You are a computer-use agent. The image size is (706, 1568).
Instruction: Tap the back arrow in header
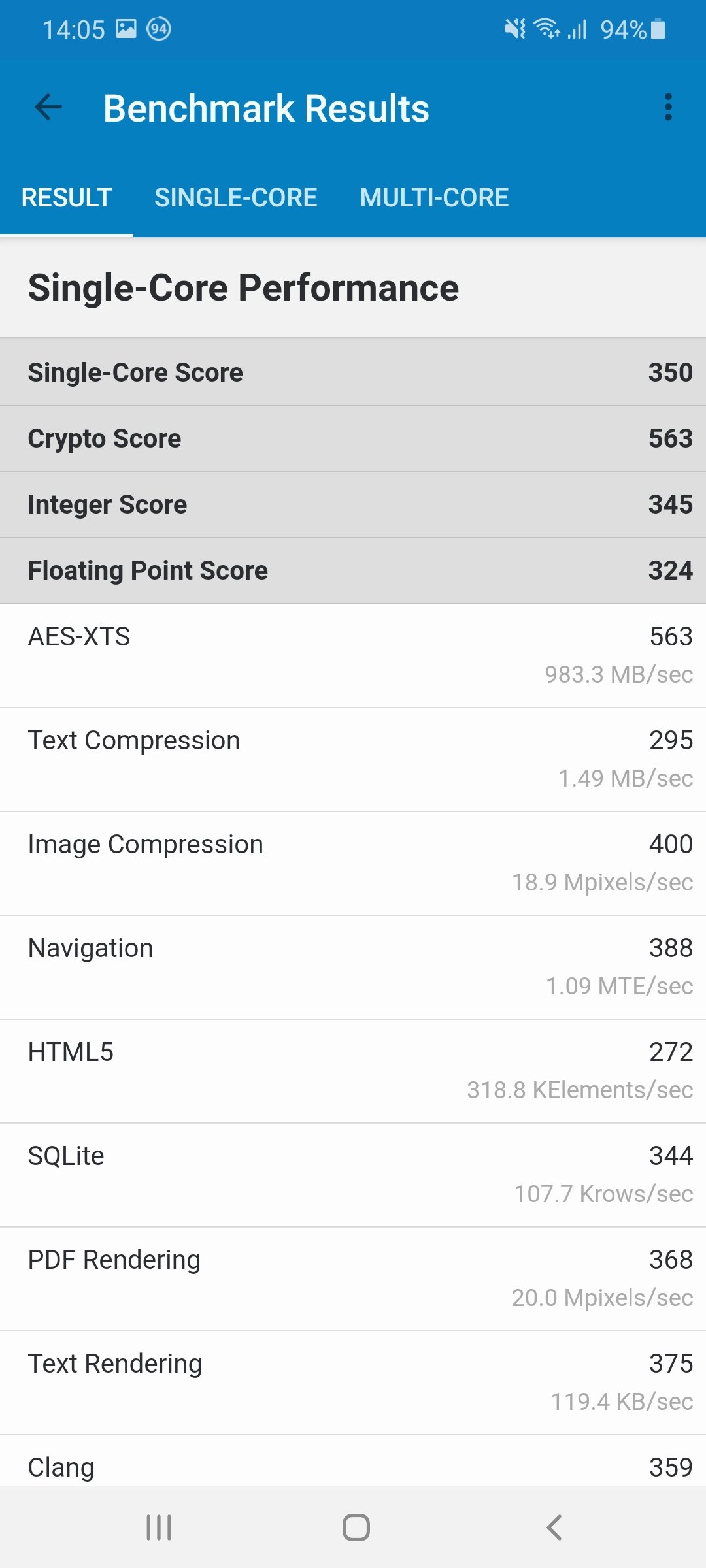pyautogui.click(x=48, y=108)
